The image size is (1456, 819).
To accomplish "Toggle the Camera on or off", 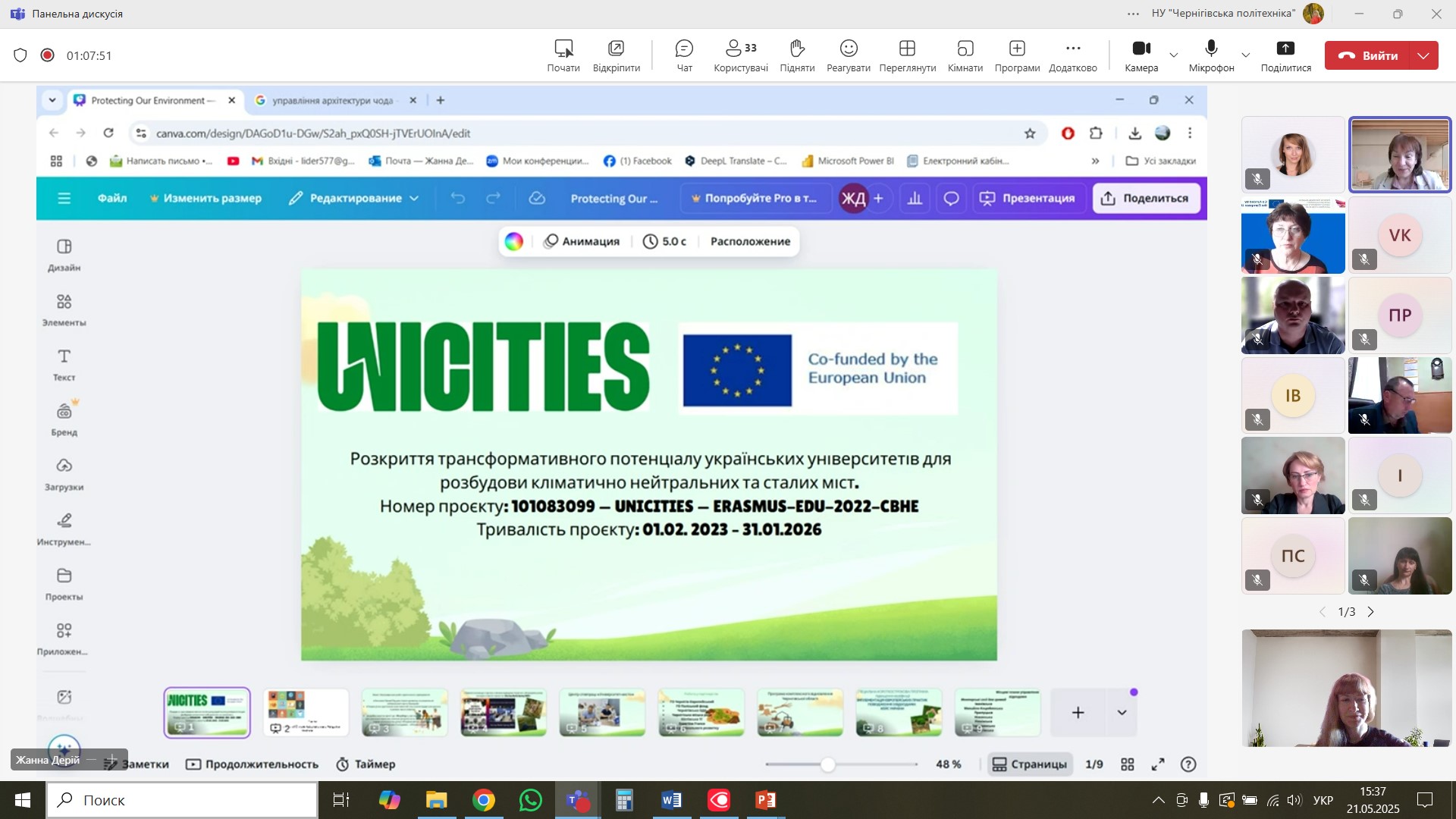I will [1141, 55].
